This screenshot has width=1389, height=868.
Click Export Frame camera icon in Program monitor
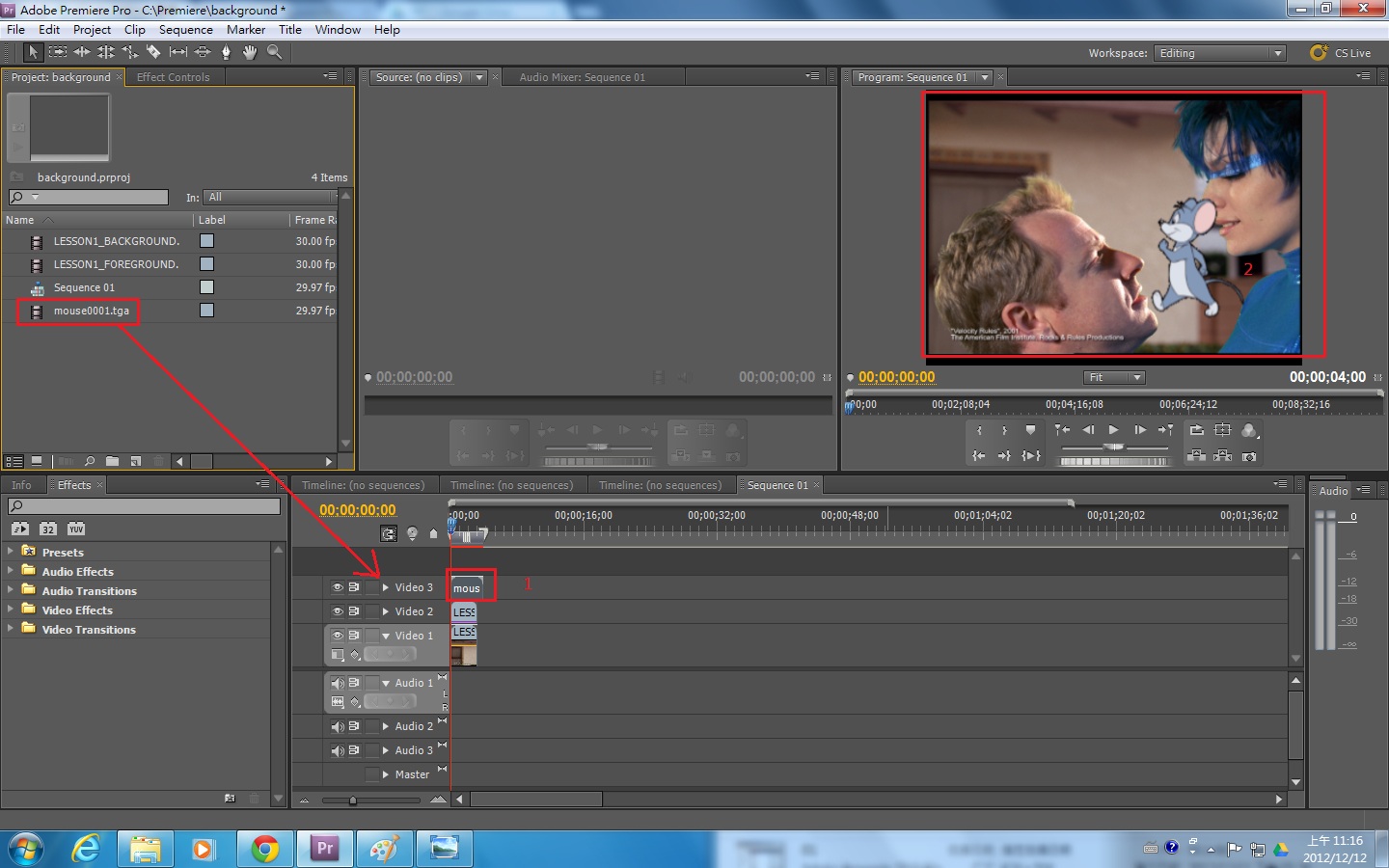[1249, 456]
